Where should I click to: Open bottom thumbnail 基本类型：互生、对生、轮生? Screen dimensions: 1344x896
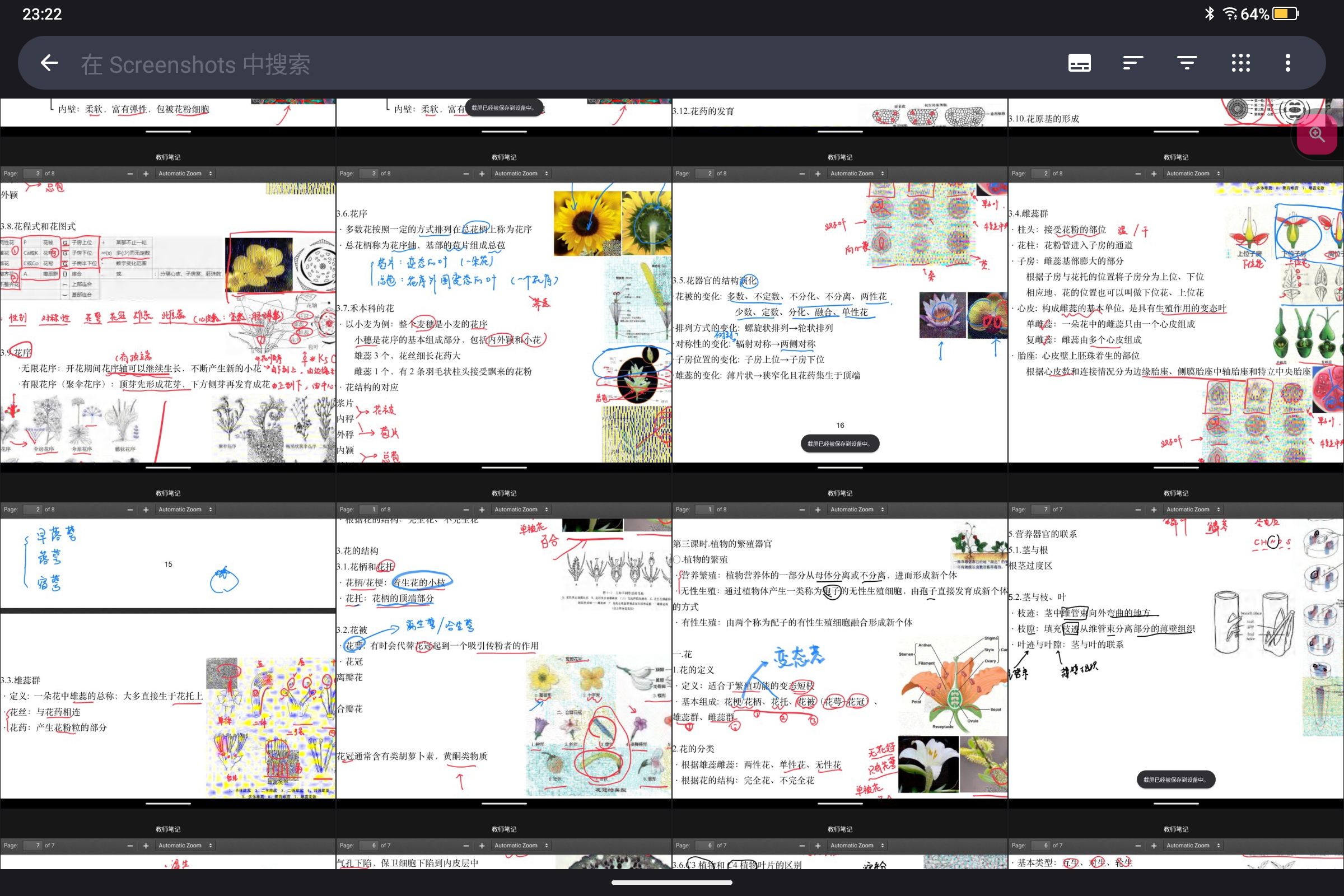click(1176, 839)
